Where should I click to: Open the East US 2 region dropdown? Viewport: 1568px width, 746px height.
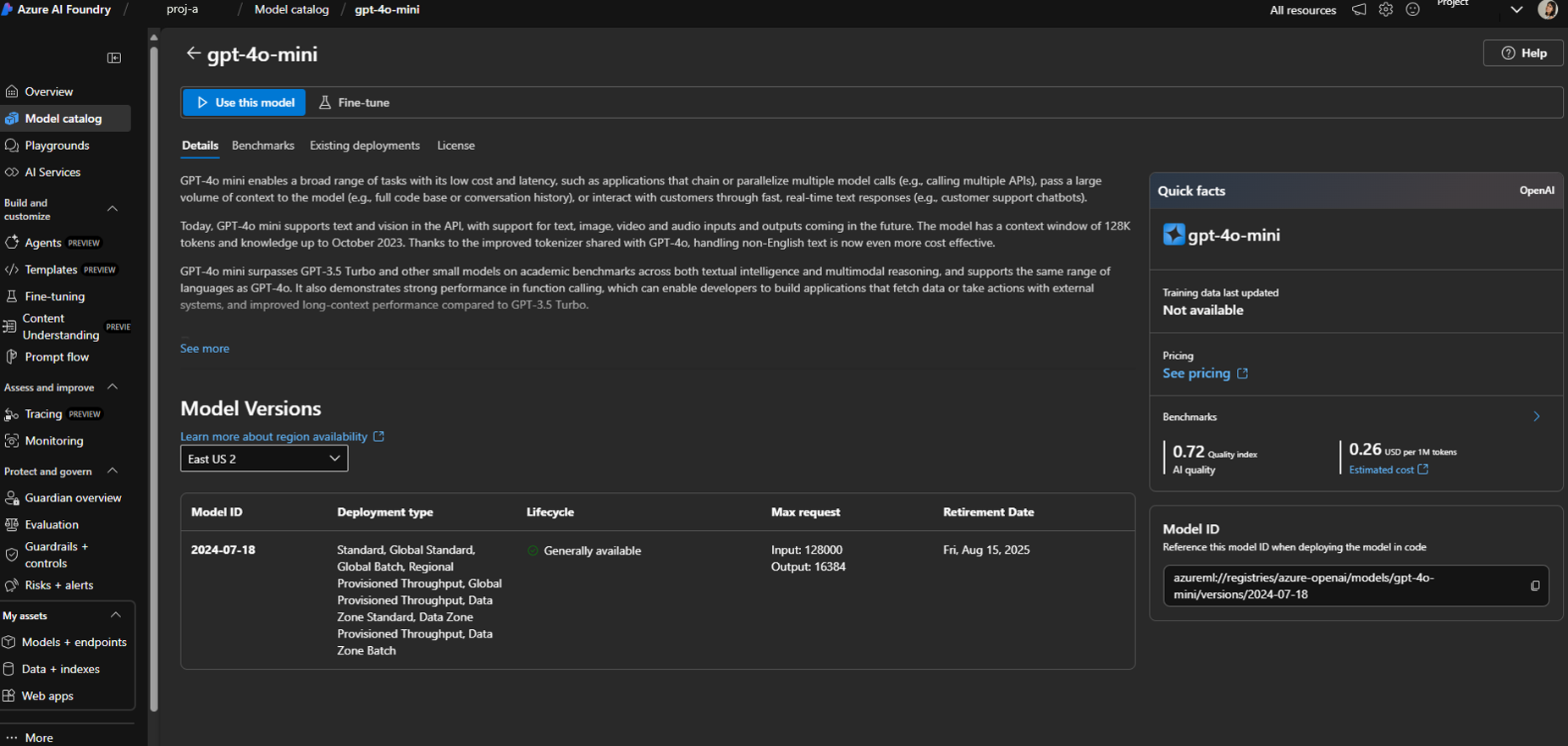click(x=264, y=459)
